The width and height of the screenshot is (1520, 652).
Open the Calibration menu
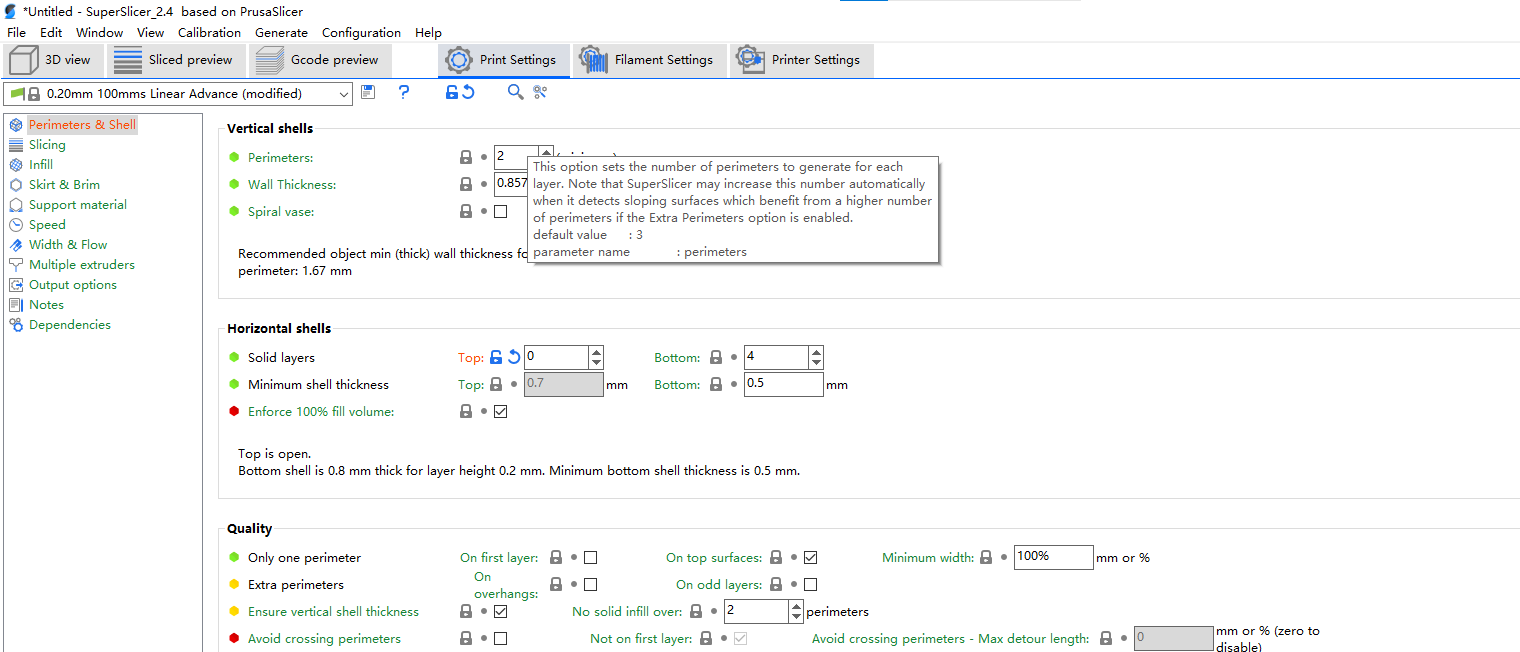[209, 33]
